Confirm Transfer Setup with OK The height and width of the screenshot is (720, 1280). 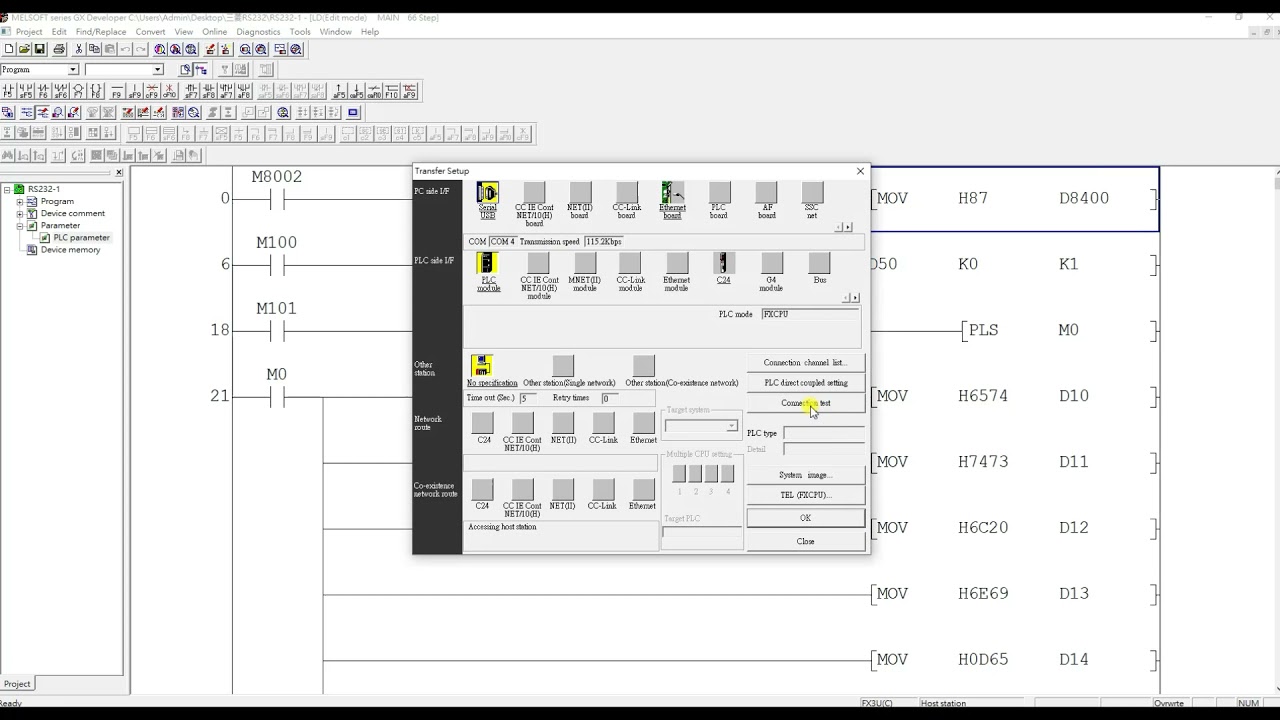pos(805,518)
